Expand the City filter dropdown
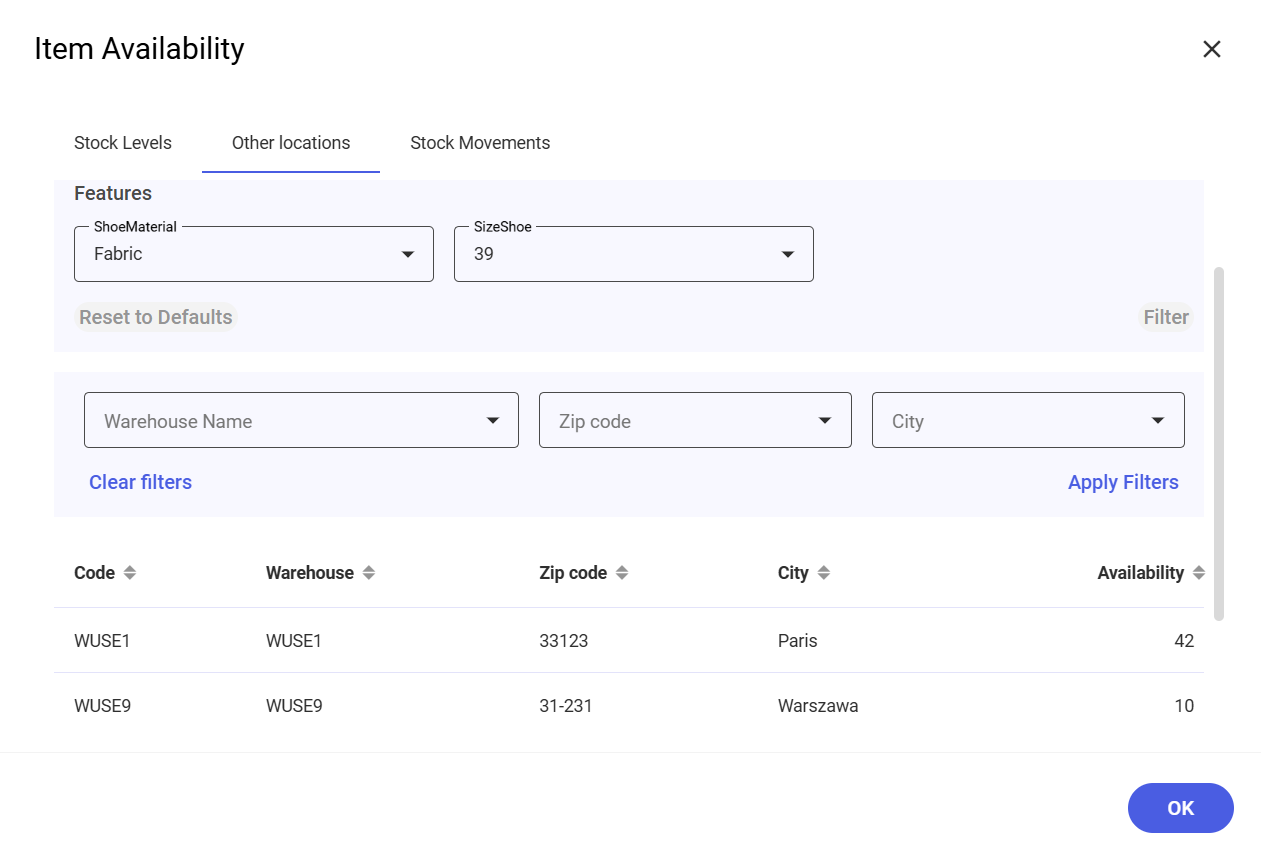The width and height of the screenshot is (1261, 856). coord(1028,420)
